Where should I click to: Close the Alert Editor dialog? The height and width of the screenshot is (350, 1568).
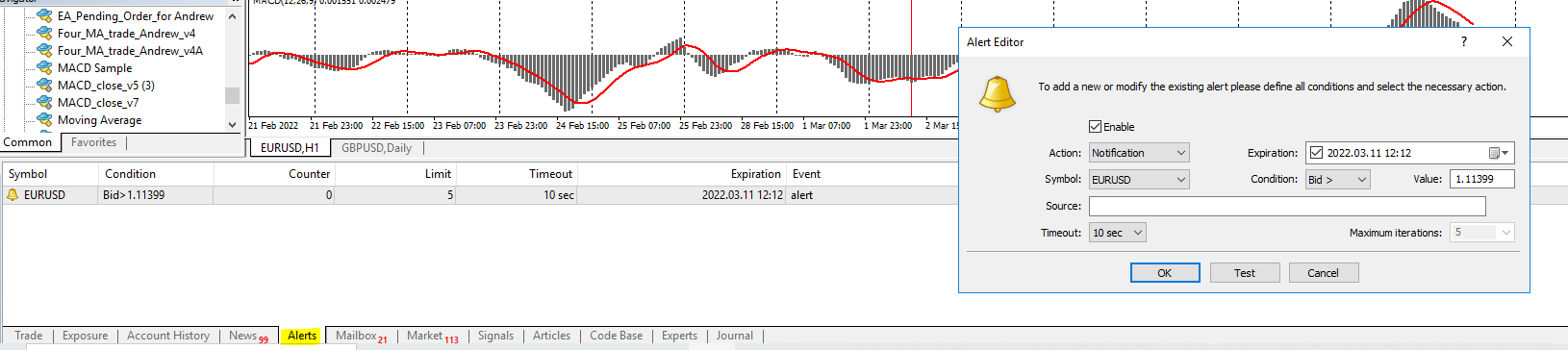1507,41
